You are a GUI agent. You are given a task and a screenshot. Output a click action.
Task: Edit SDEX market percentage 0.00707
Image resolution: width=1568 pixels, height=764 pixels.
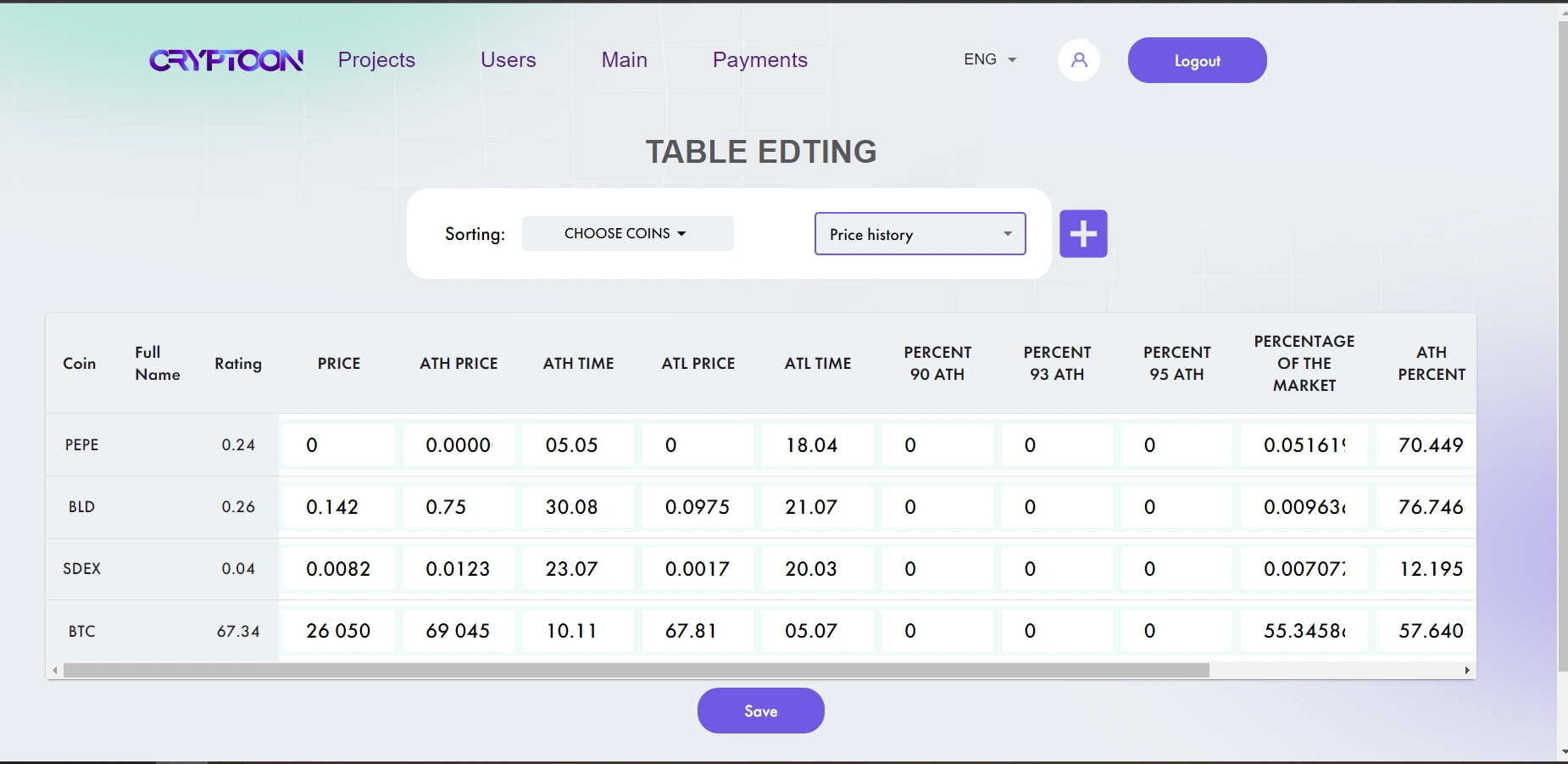pyautogui.click(x=1304, y=569)
